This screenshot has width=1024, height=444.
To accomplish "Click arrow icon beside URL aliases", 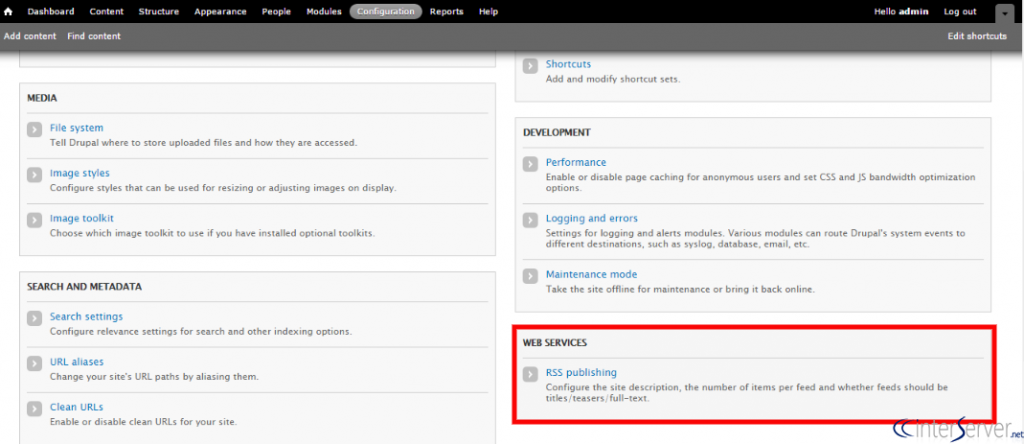I will pyautogui.click(x=35, y=364).
